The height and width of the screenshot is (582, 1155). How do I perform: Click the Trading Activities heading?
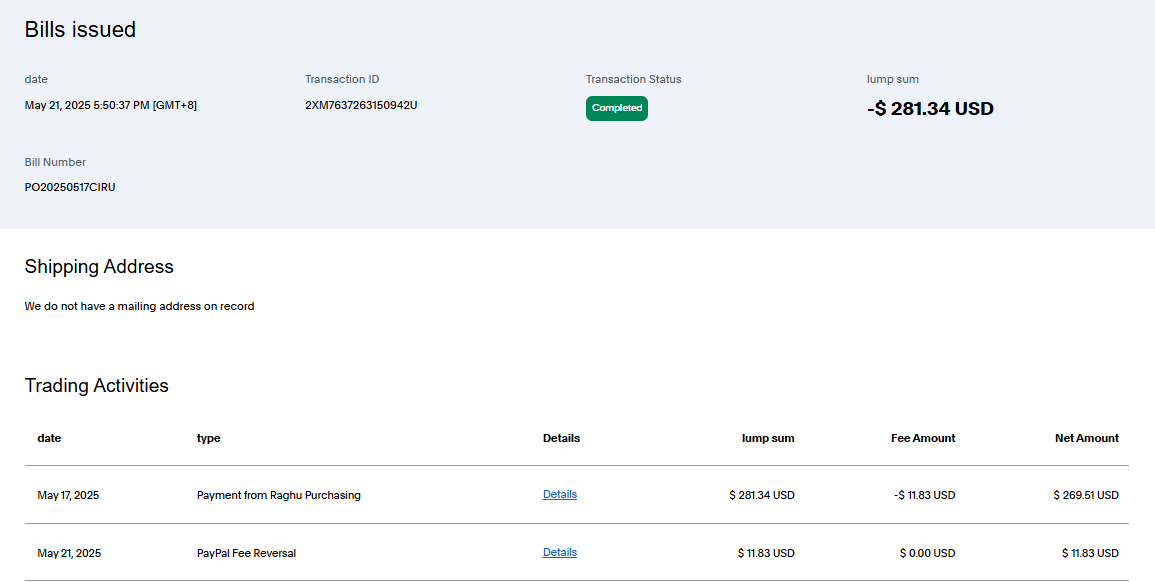(96, 386)
